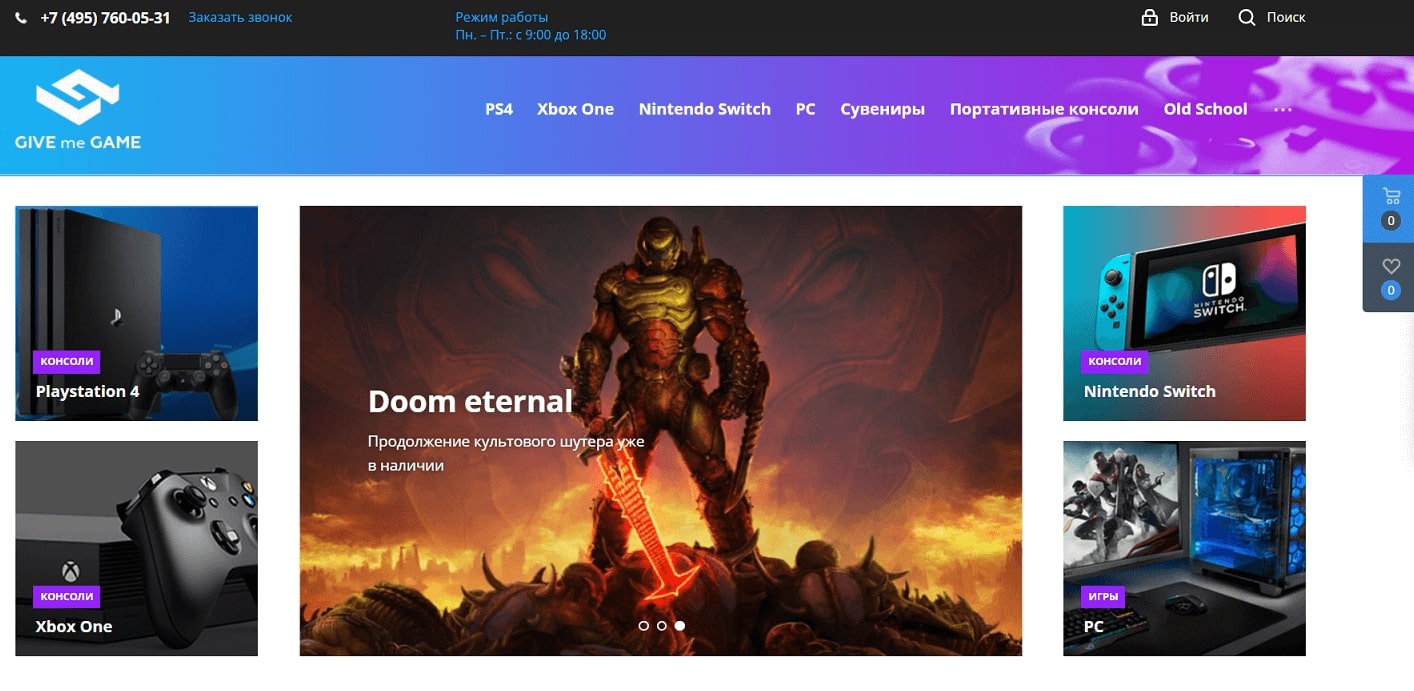
Task: Click the lock icon beside Войти
Action: pyautogui.click(x=1150, y=18)
